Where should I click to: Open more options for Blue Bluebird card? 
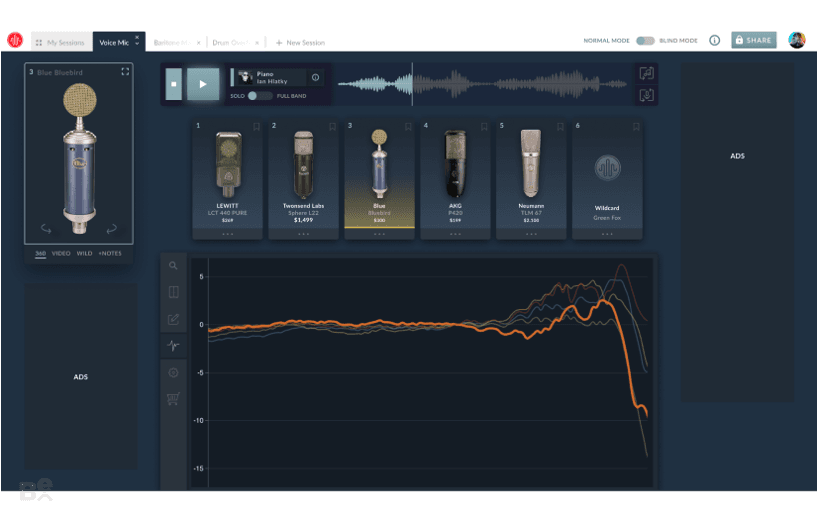click(x=379, y=234)
